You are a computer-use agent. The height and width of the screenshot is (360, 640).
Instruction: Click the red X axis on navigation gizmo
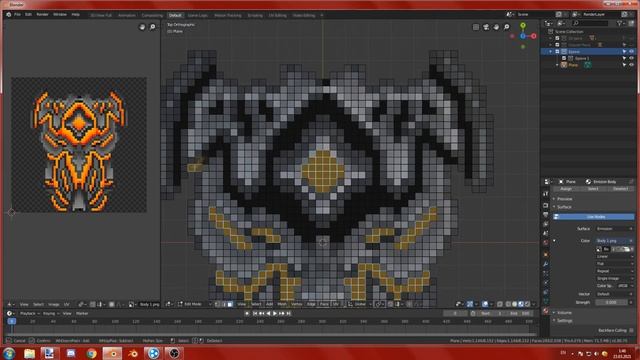point(533,36)
